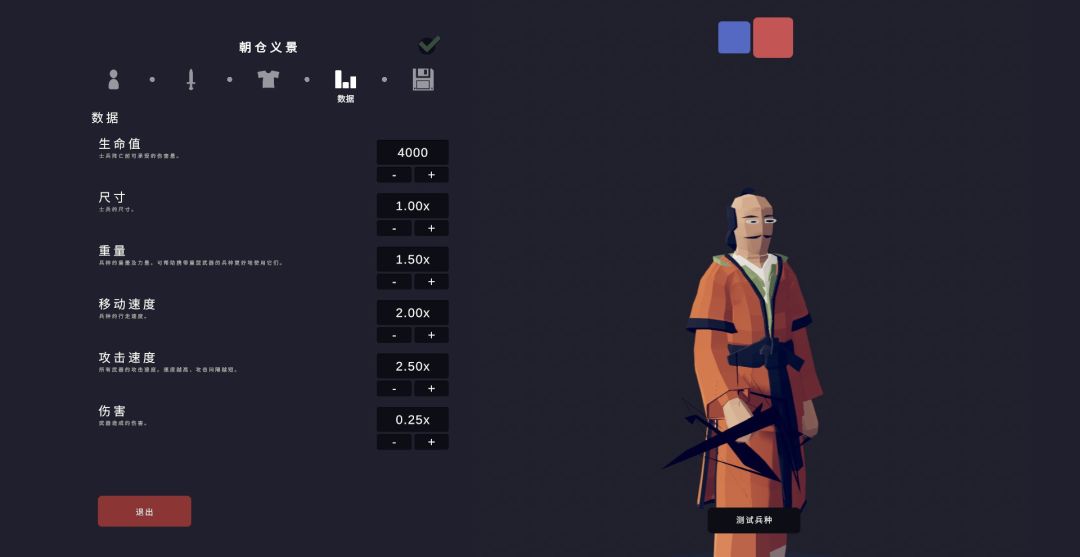Increase 生命值 with the plus button

431,175
